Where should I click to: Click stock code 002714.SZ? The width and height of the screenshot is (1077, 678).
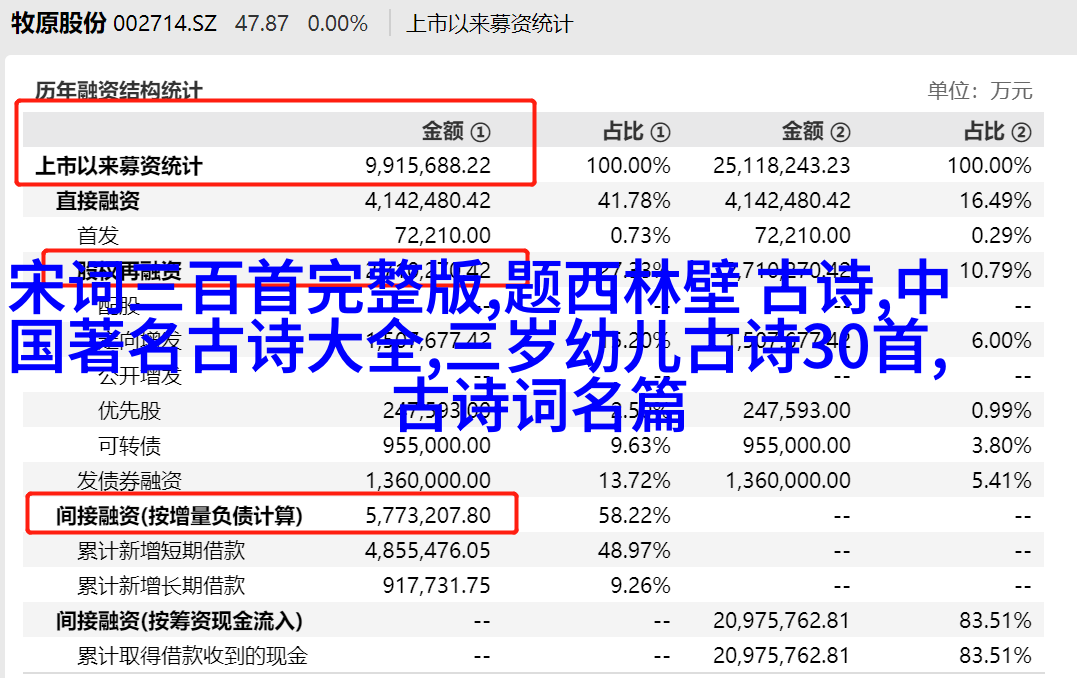coord(165,24)
